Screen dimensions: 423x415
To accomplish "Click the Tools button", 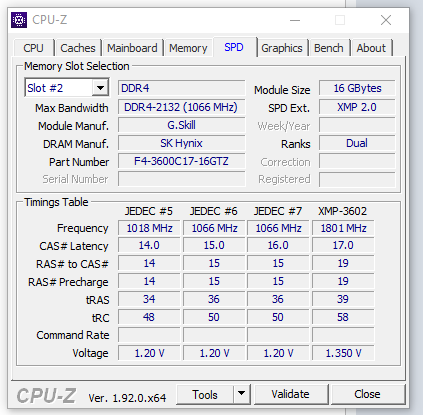I will tap(205, 394).
